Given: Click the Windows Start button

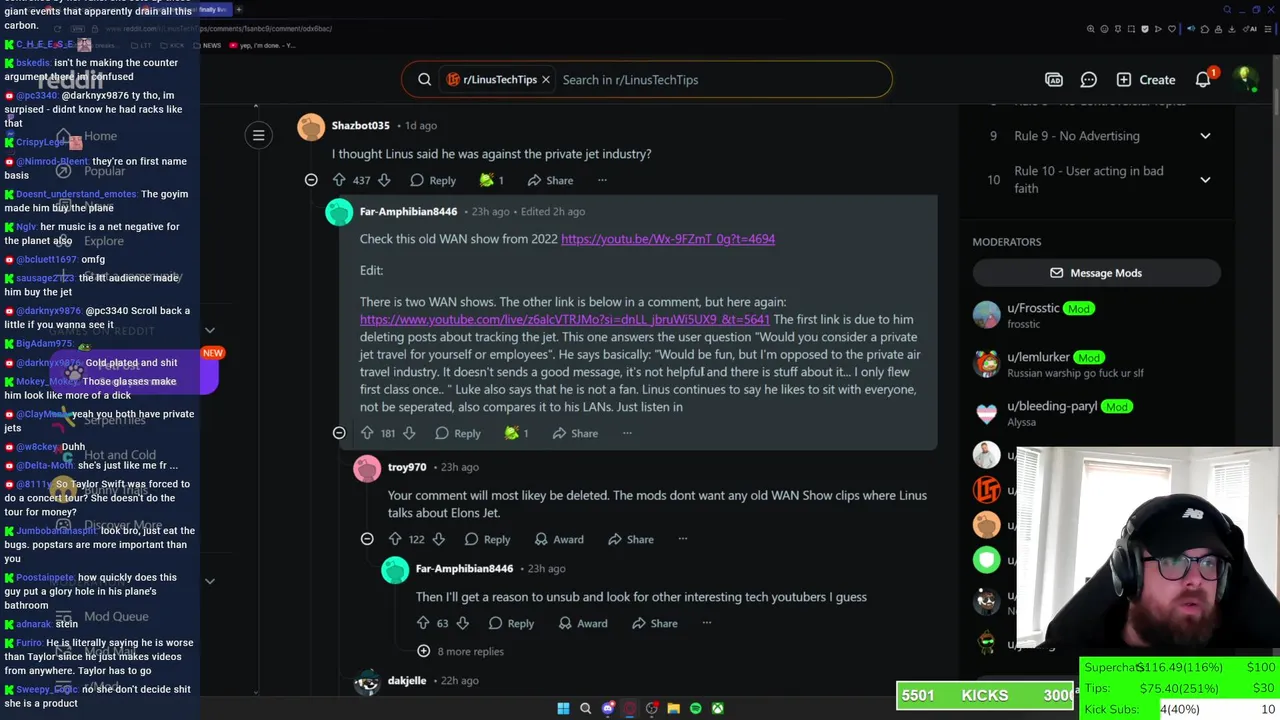Looking at the screenshot, I should point(563,708).
